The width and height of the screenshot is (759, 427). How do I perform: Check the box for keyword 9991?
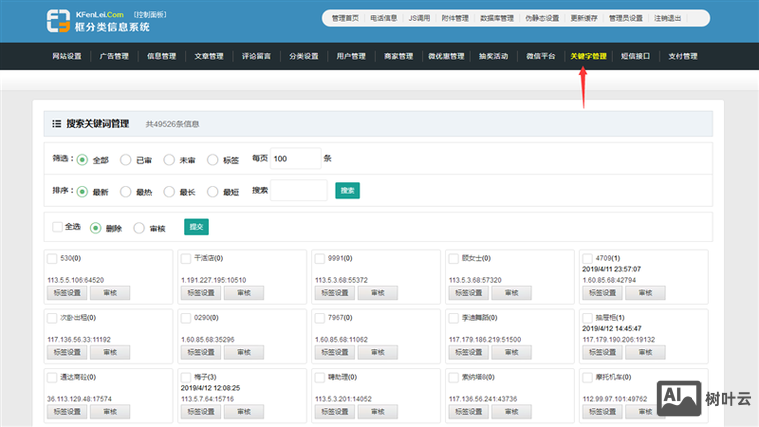pyautogui.click(x=319, y=259)
